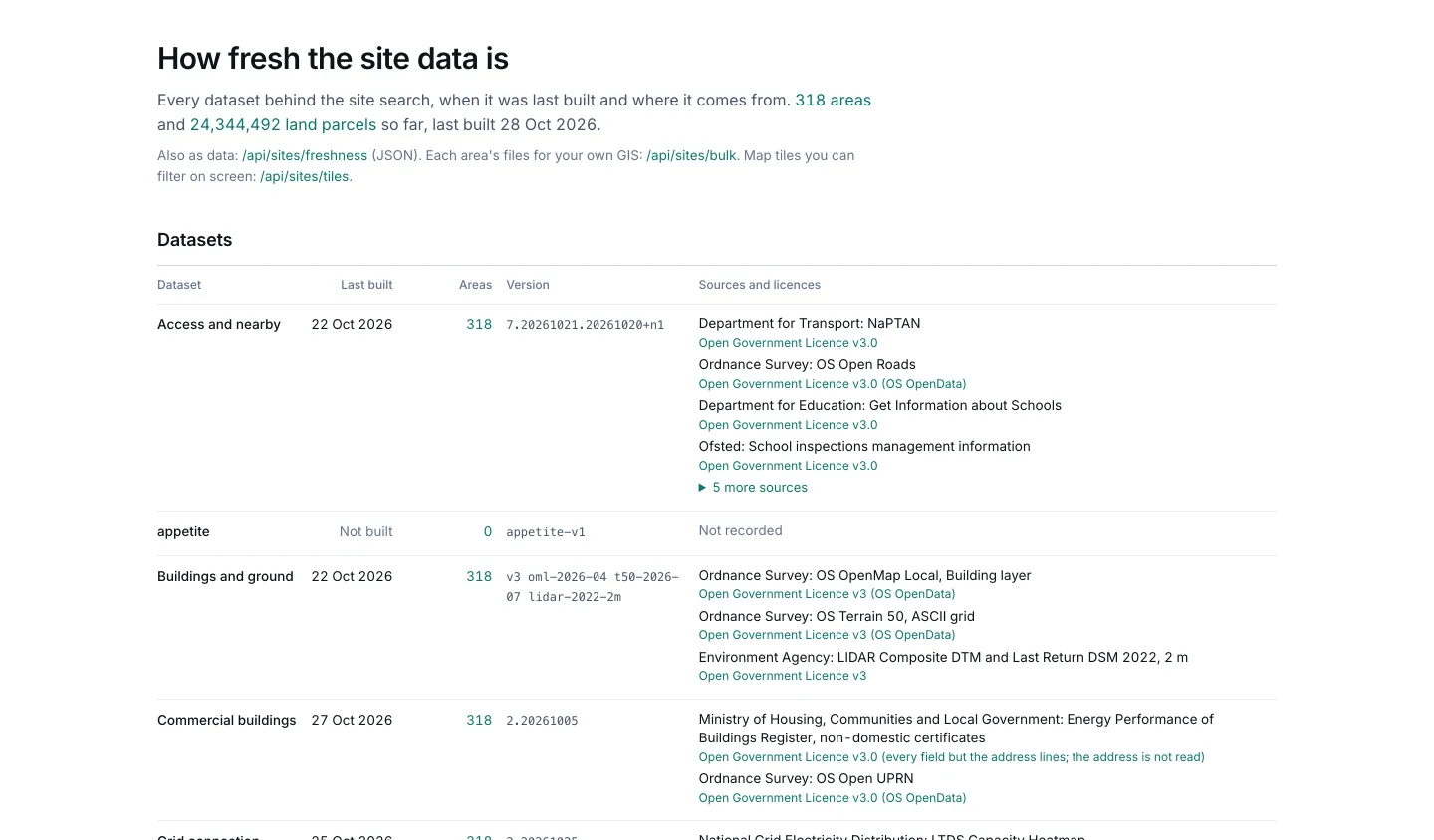Click the 22 Oct 2026 date for Access and nearby
The height and width of the screenshot is (840, 1434).
click(352, 325)
